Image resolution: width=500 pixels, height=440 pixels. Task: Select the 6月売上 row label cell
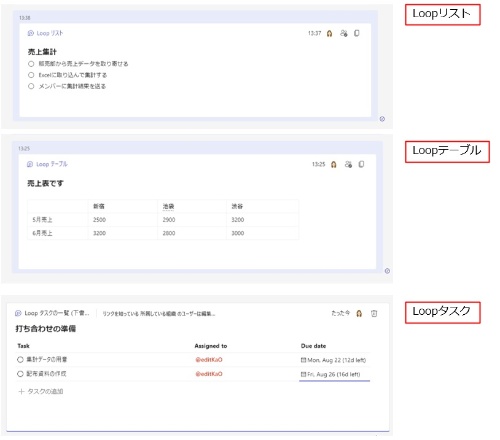click(58, 233)
